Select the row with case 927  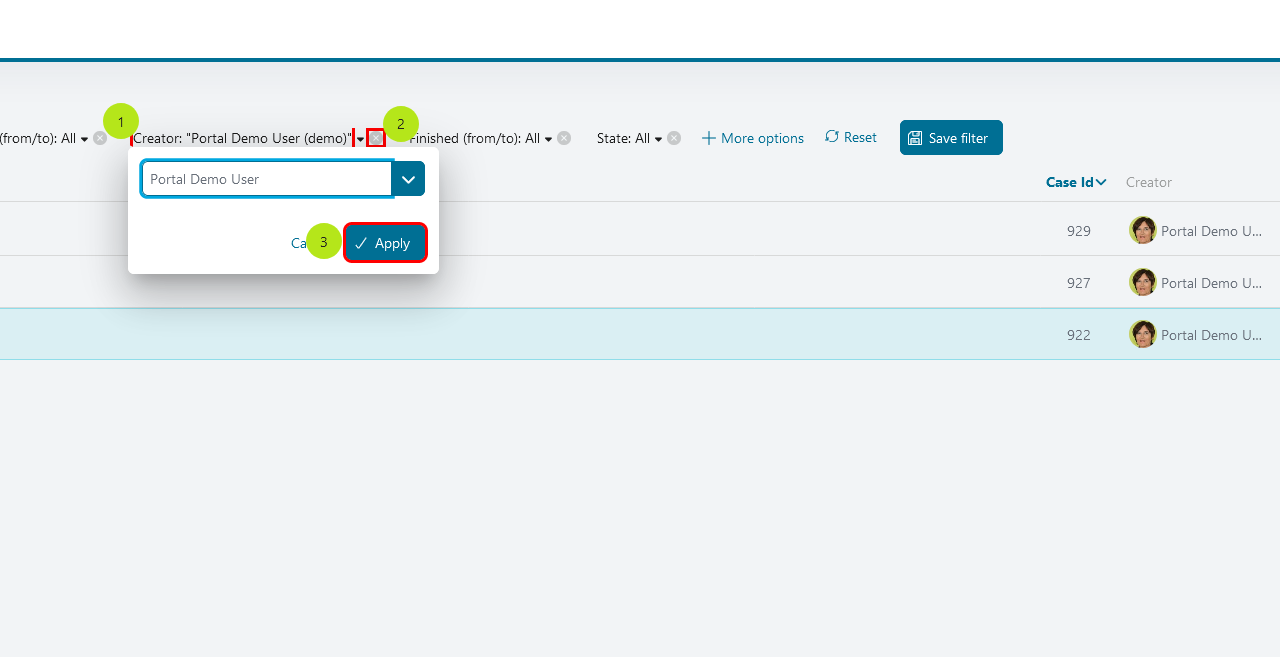coord(640,282)
